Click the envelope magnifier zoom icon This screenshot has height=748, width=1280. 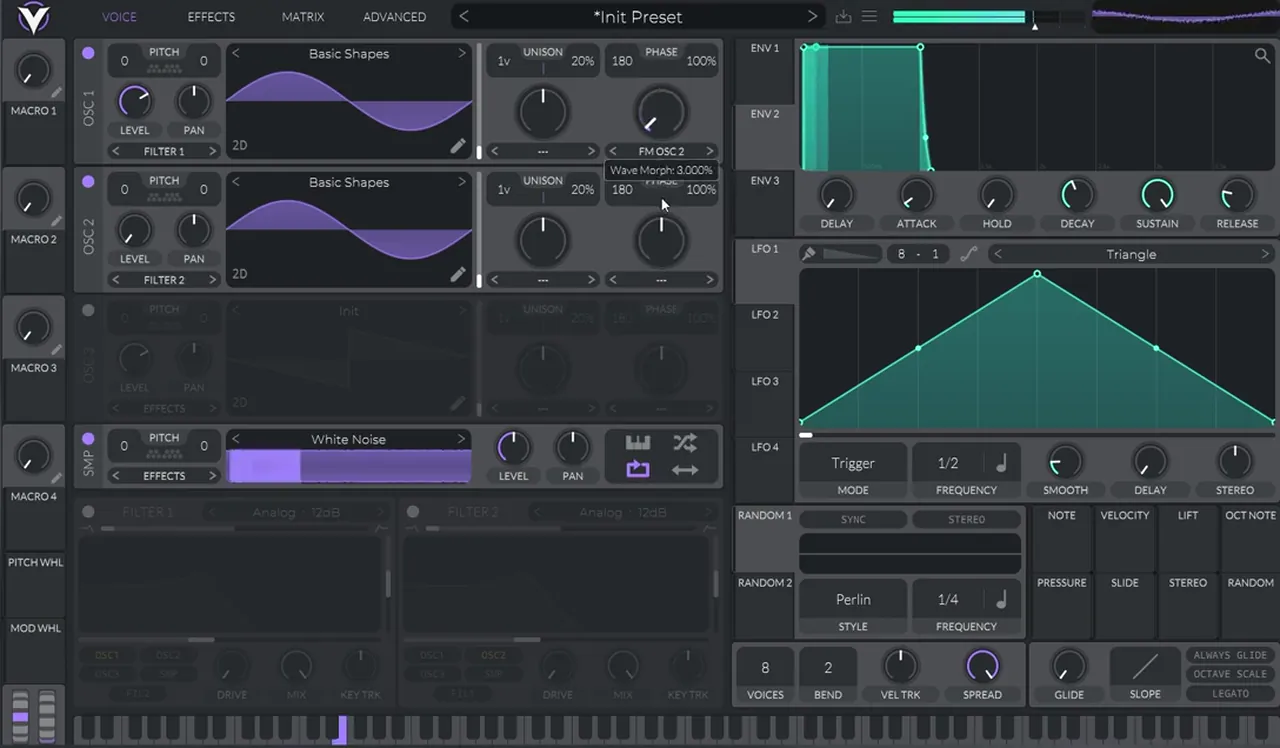tap(1263, 56)
